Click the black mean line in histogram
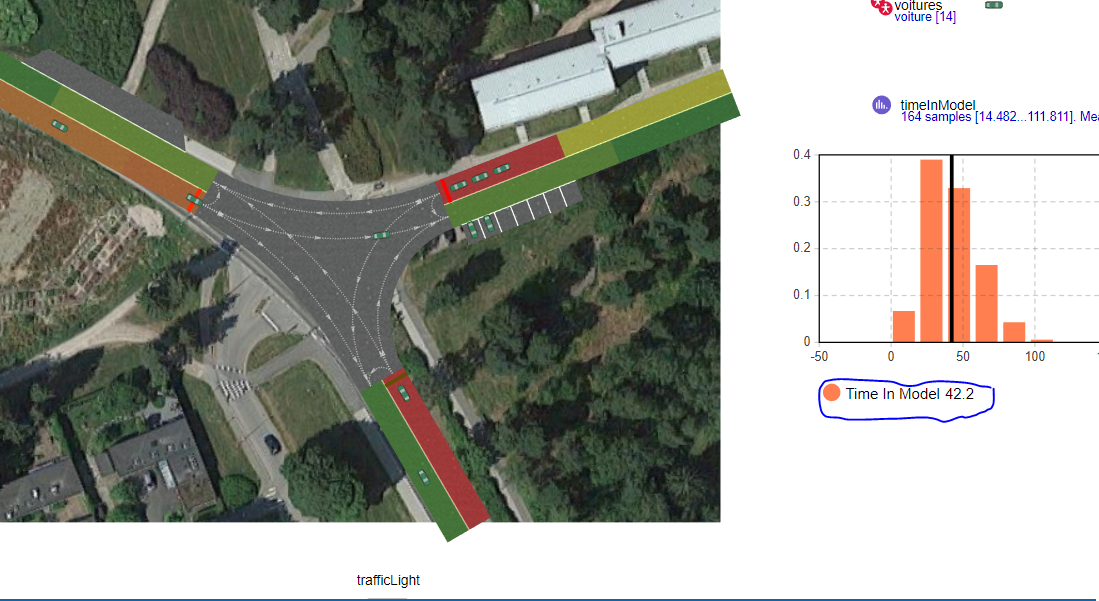This screenshot has height=601, width=1099. pos(952,248)
